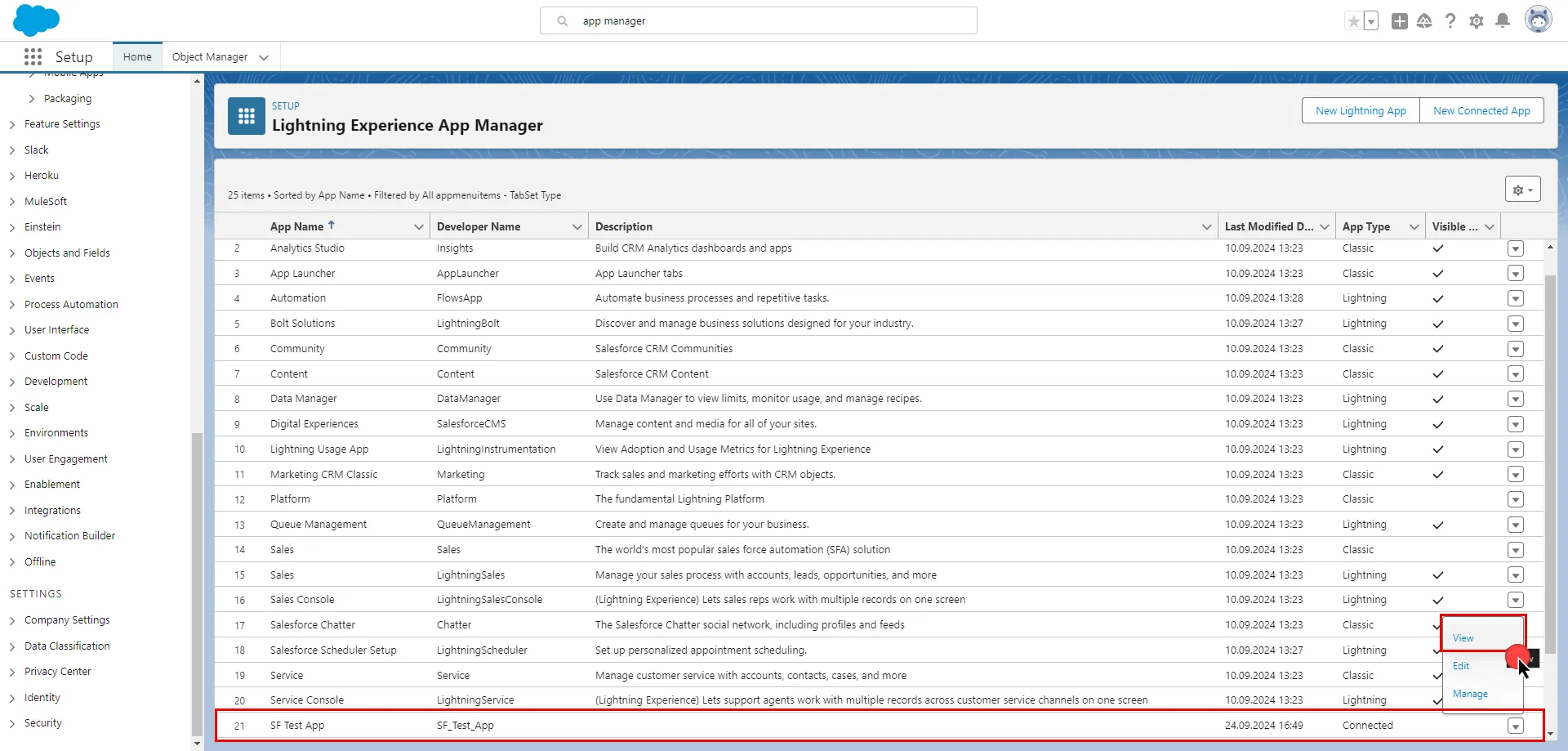This screenshot has width=1568, height=751.
Task: Select the SF Test App name cell
Action: point(297,726)
